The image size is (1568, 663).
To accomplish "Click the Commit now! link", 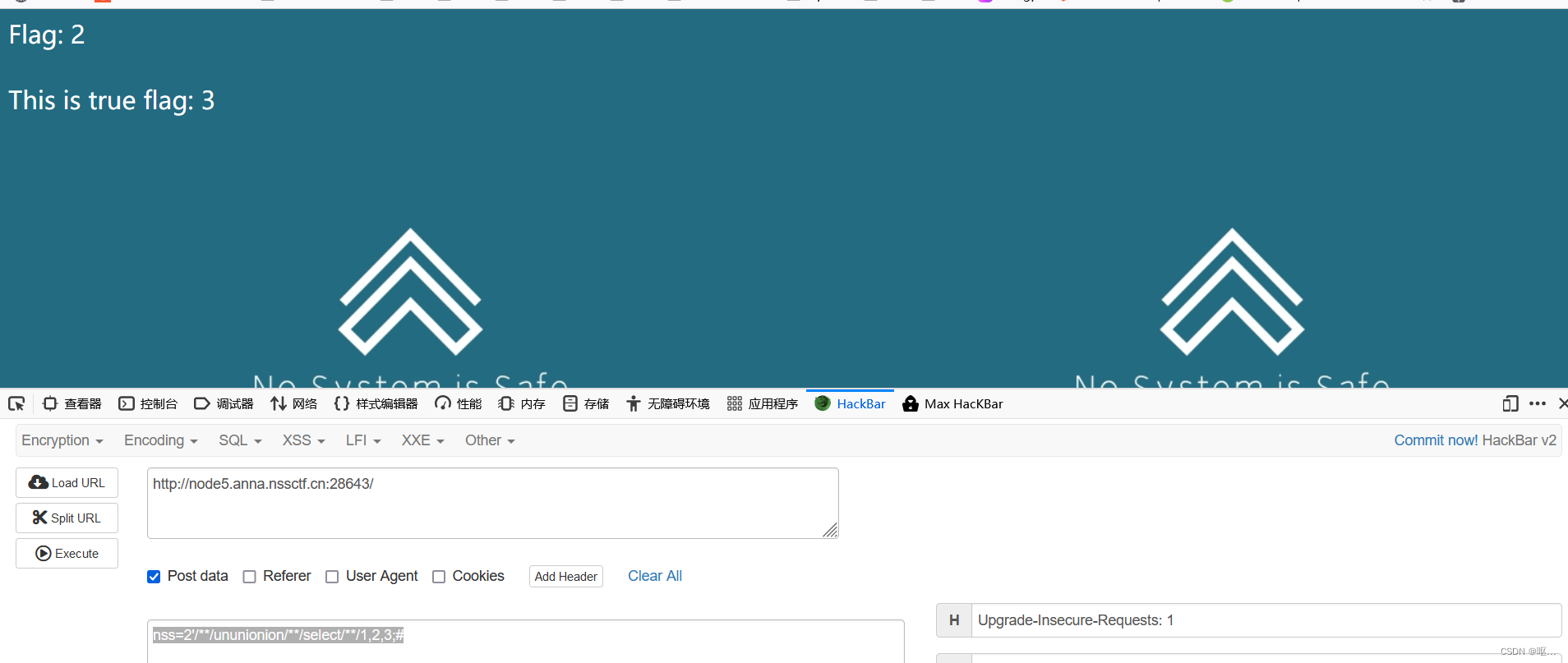I will (x=1436, y=440).
